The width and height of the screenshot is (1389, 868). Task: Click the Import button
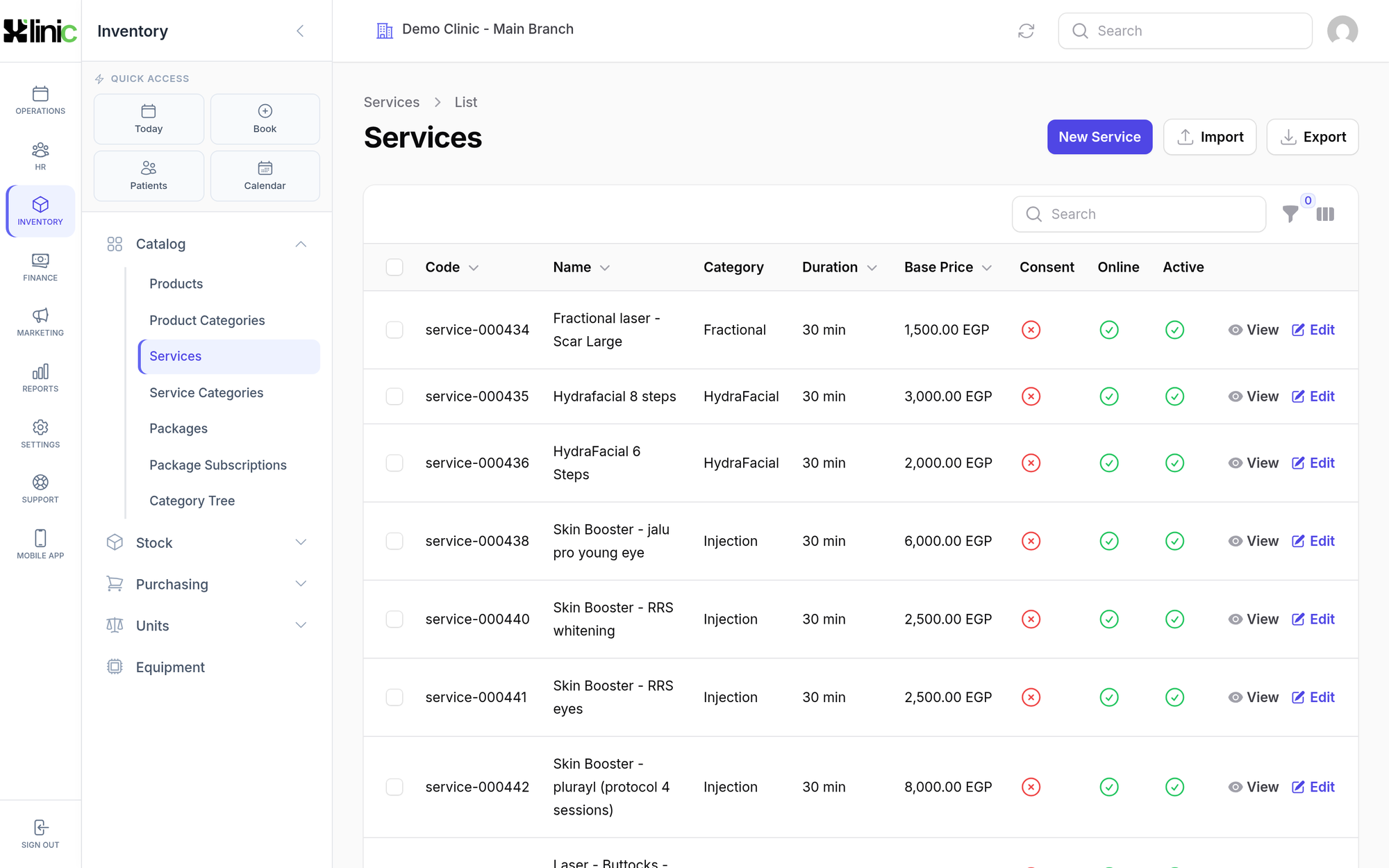click(x=1209, y=137)
